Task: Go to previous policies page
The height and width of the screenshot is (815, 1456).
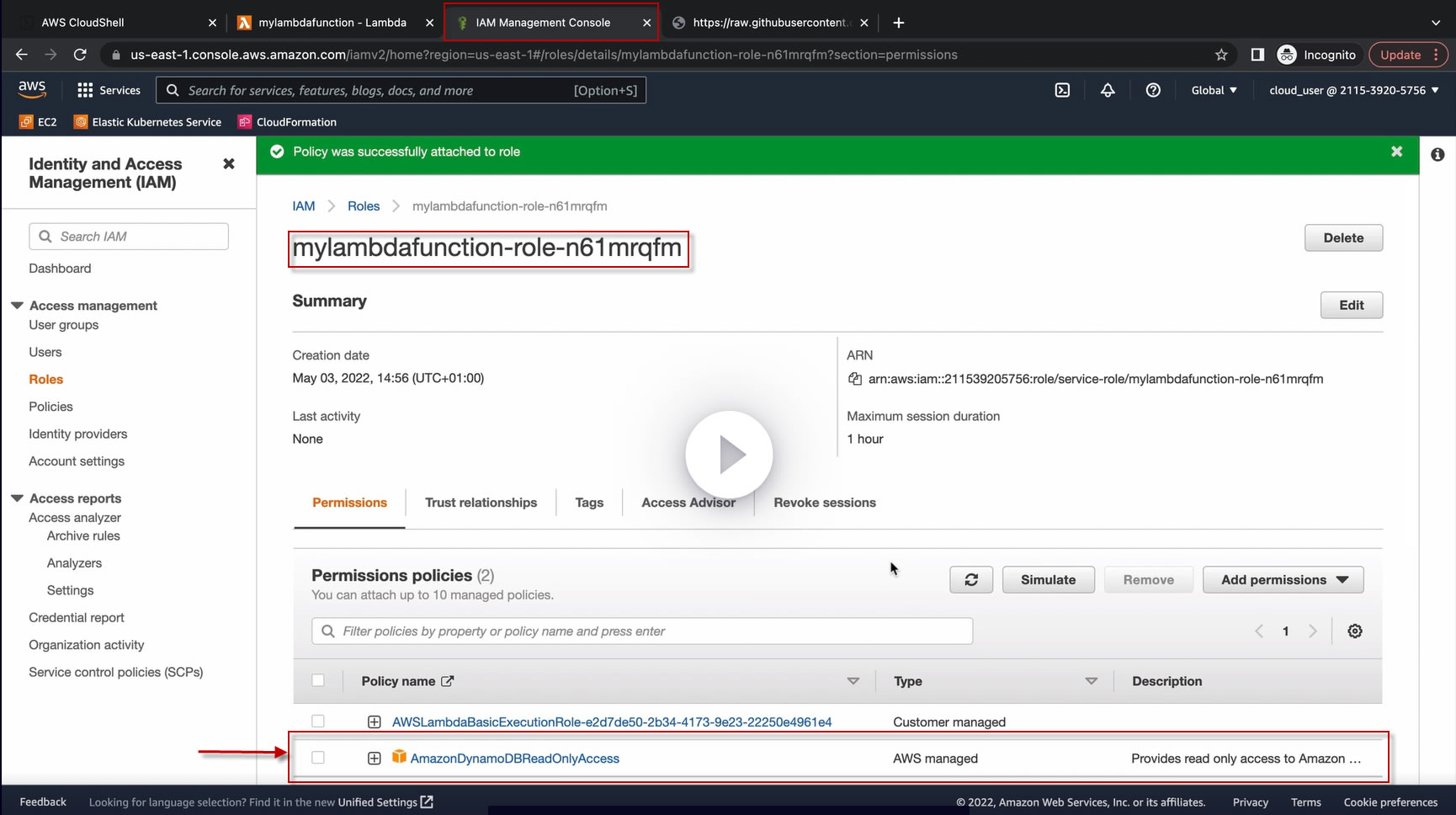Action: pyautogui.click(x=1259, y=631)
